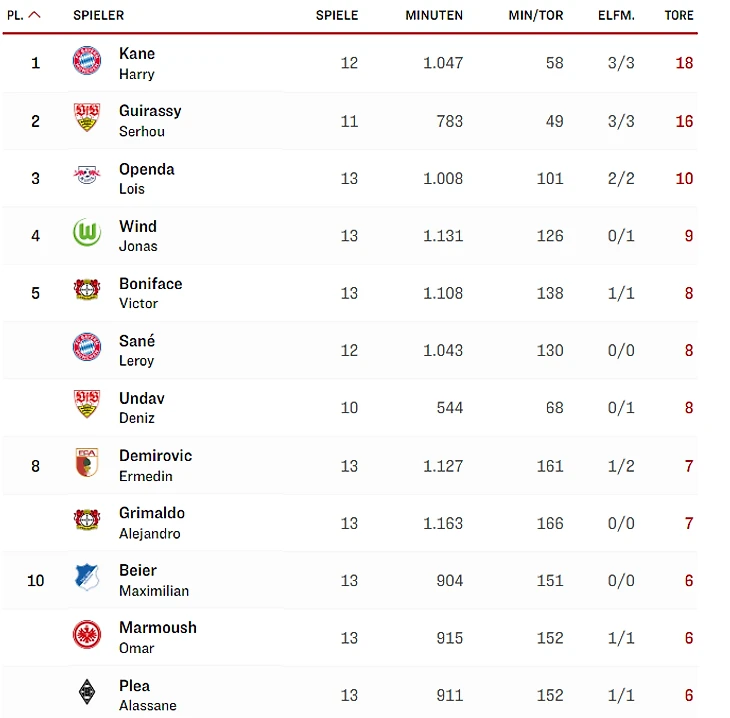Open Harry Kane player link
The height and width of the screenshot is (718, 730).
tap(137, 62)
